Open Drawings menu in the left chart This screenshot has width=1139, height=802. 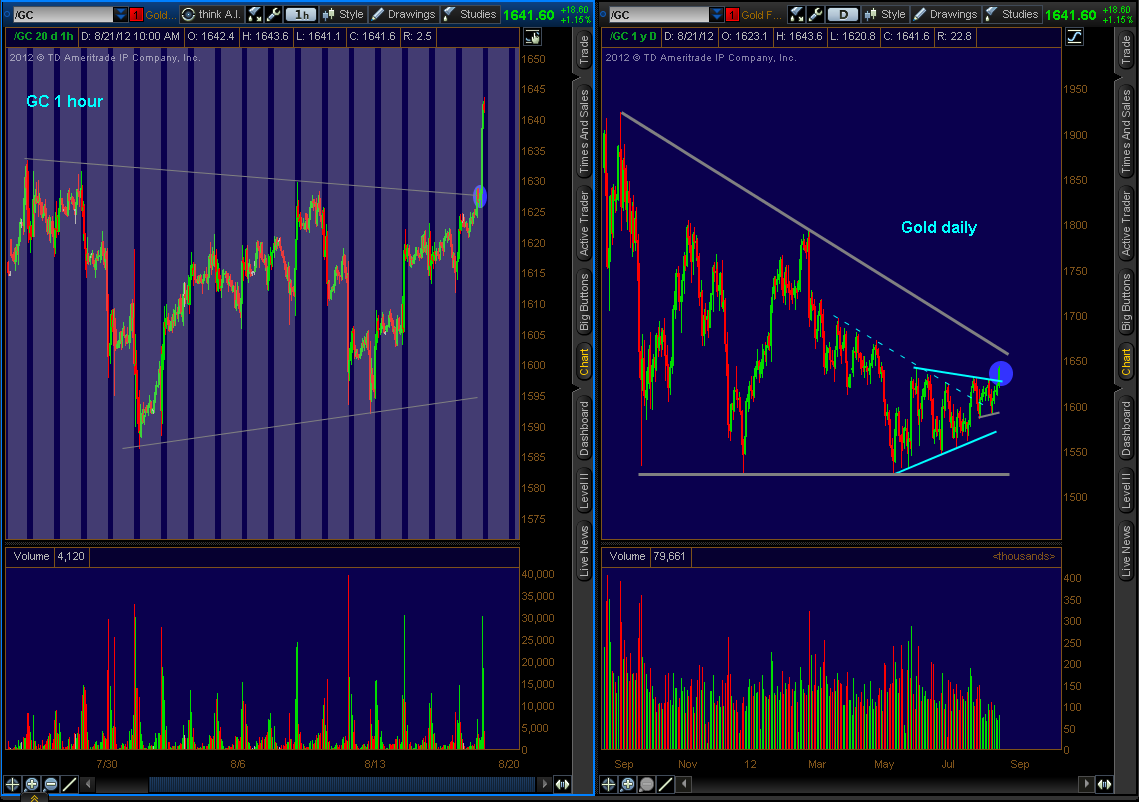click(x=403, y=14)
